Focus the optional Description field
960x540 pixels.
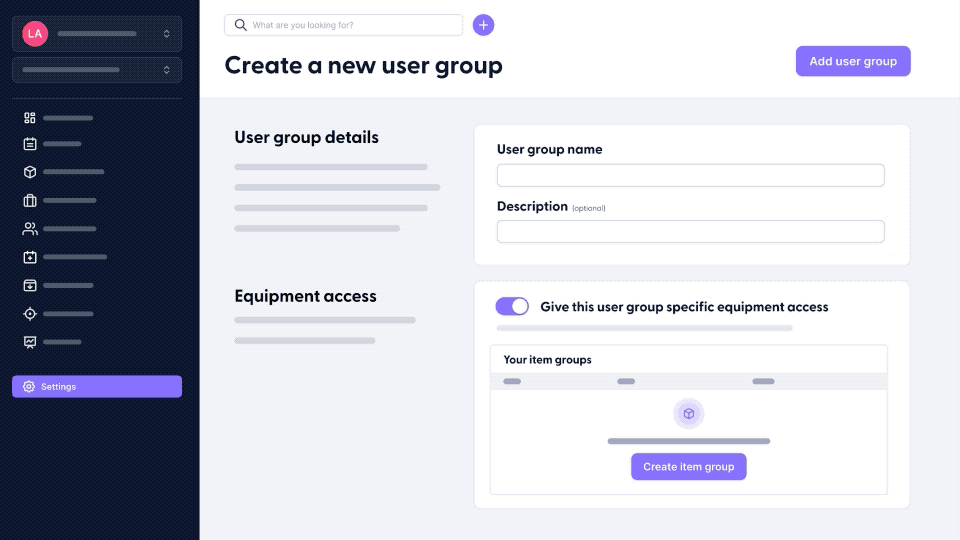691,231
